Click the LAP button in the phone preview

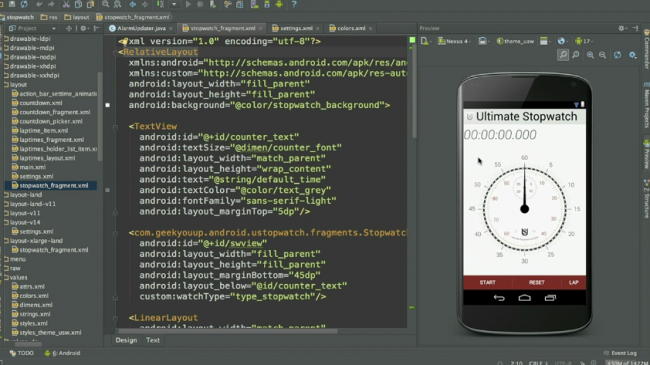point(574,282)
